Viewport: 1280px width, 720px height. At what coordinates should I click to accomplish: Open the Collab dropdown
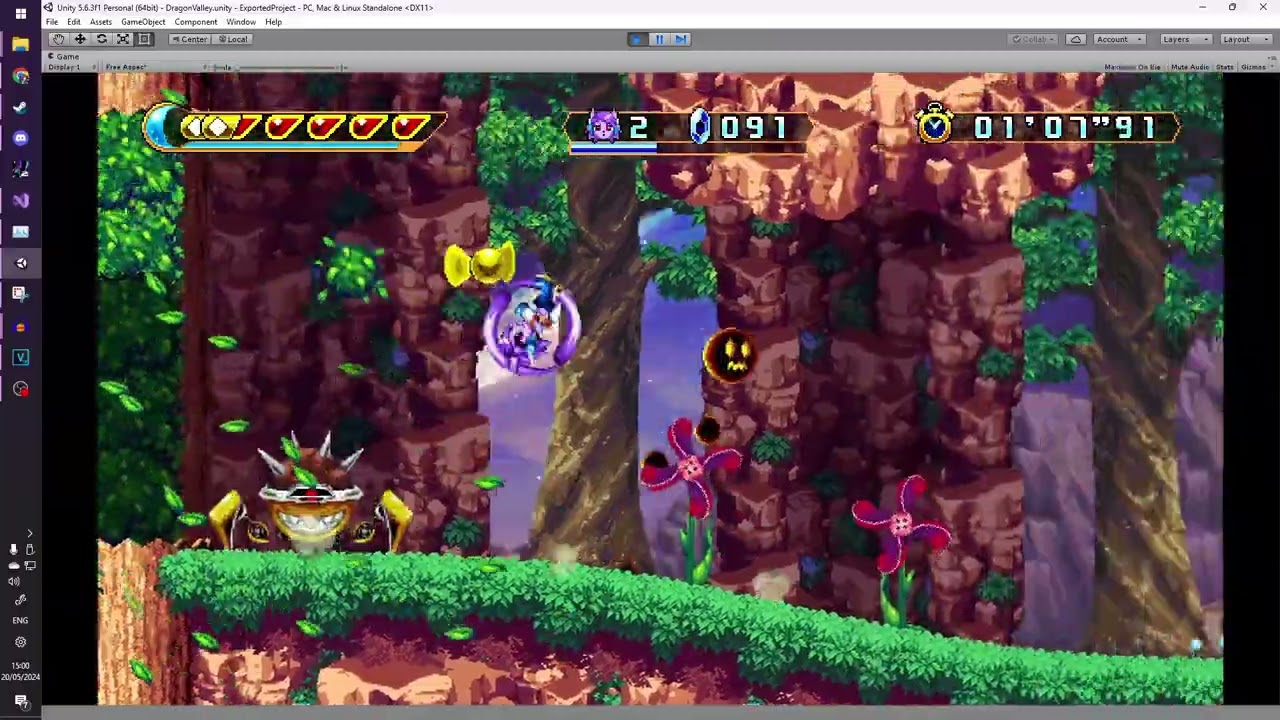(1034, 39)
